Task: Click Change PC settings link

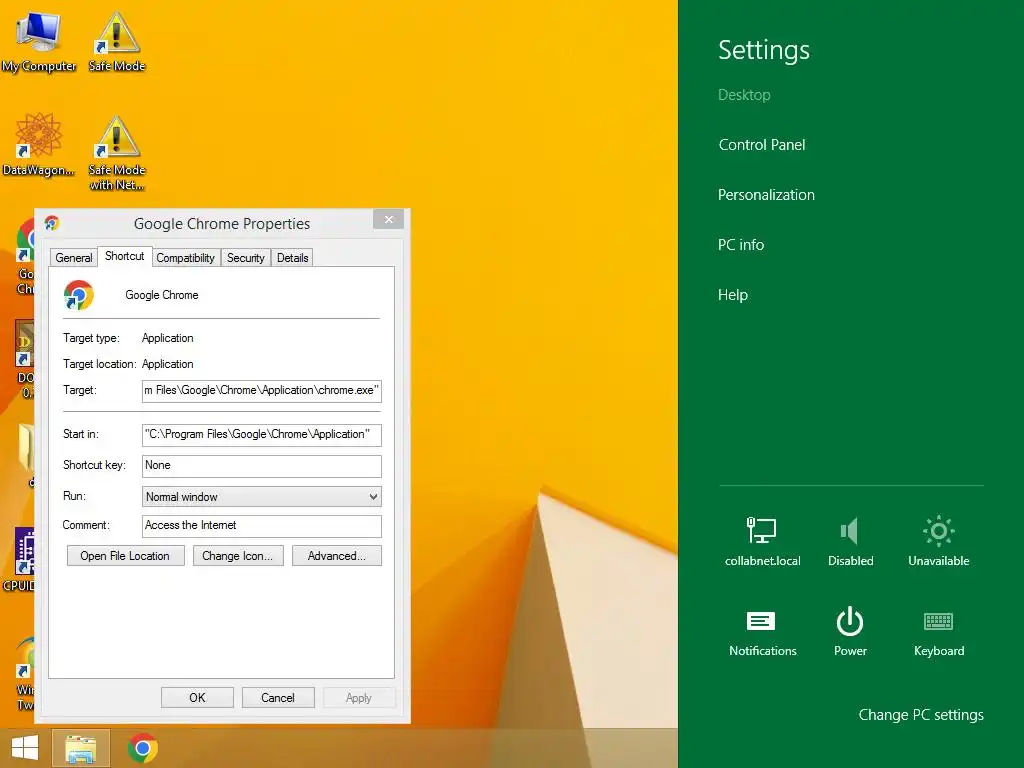Action: 921,715
